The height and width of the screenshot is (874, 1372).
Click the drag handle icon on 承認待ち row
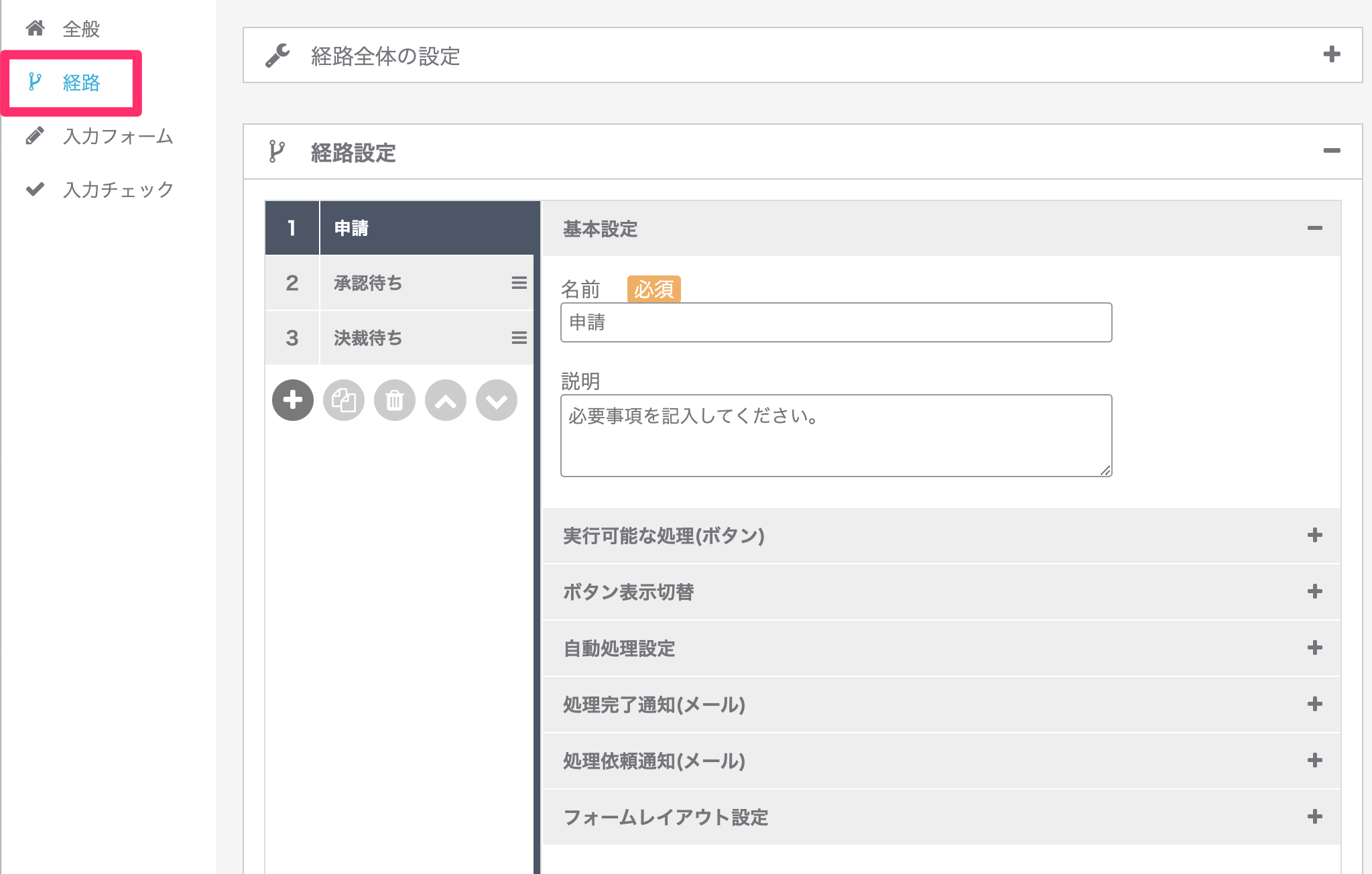click(x=519, y=283)
